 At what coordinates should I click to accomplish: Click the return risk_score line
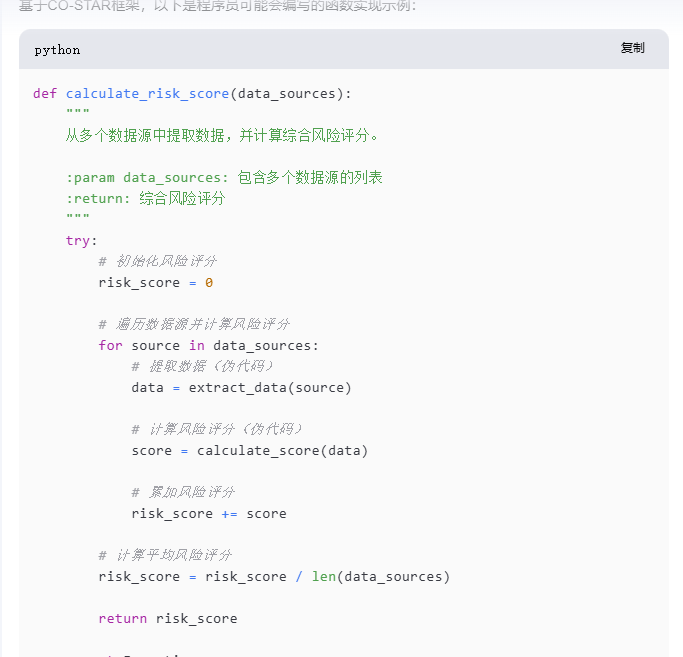(168, 618)
